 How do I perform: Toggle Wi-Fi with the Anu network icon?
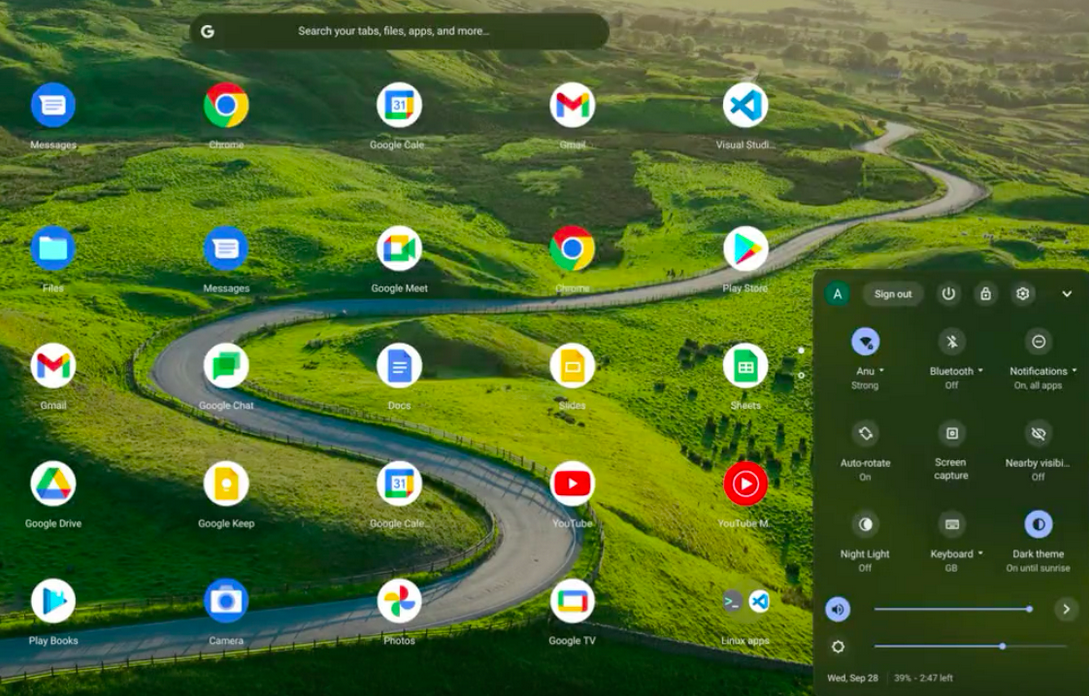(x=865, y=342)
